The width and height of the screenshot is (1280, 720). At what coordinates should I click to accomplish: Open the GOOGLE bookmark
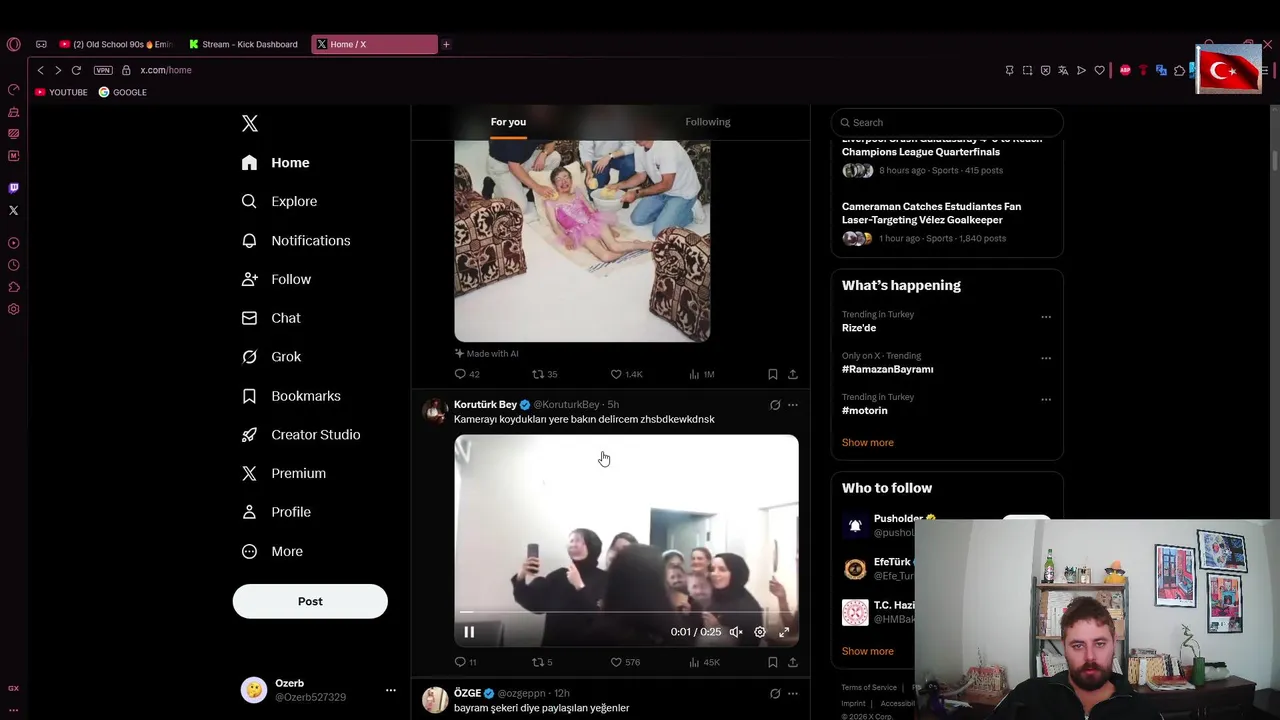tap(123, 92)
